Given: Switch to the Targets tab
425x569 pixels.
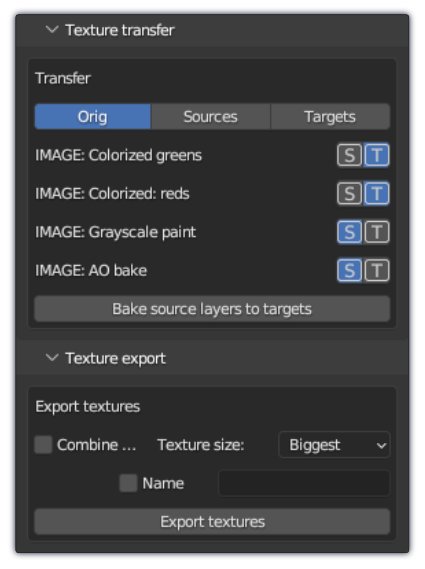Looking at the screenshot, I should 330,117.
